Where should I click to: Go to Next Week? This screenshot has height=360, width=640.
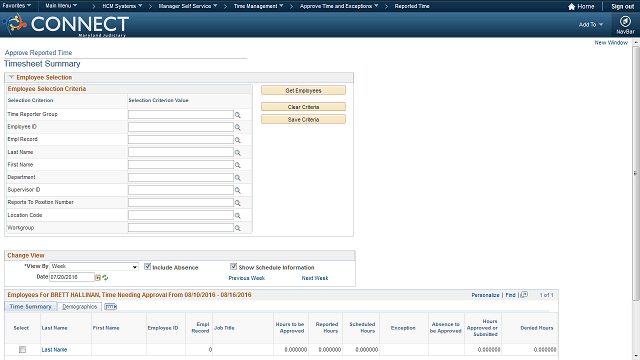pos(315,278)
